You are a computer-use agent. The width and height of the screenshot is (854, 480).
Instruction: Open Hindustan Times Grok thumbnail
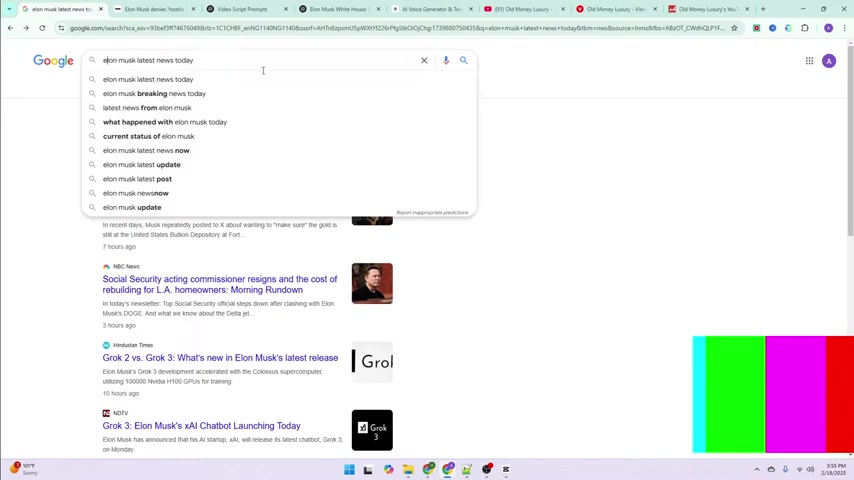coord(372,362)
